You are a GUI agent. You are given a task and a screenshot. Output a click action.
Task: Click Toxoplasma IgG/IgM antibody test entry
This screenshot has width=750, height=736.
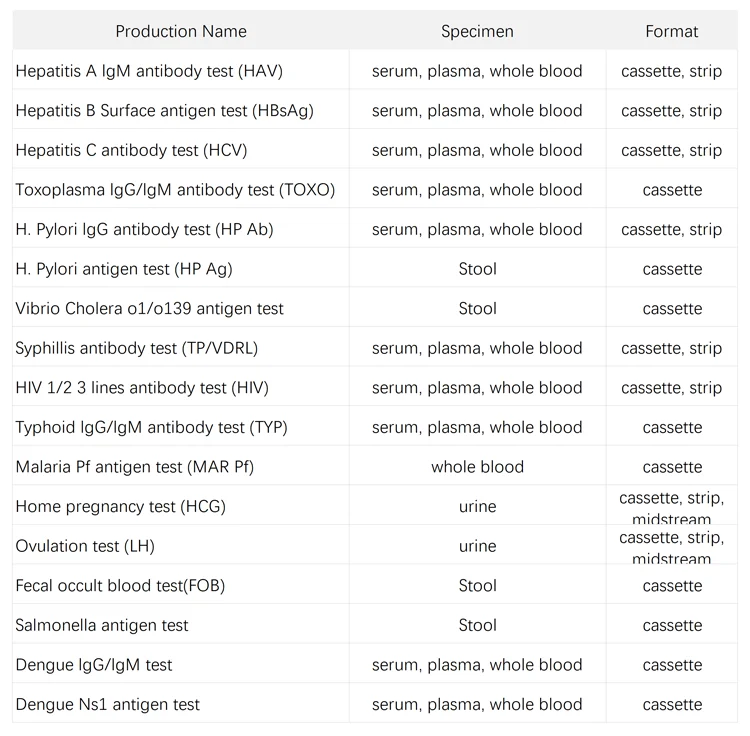tap(175, 190)
